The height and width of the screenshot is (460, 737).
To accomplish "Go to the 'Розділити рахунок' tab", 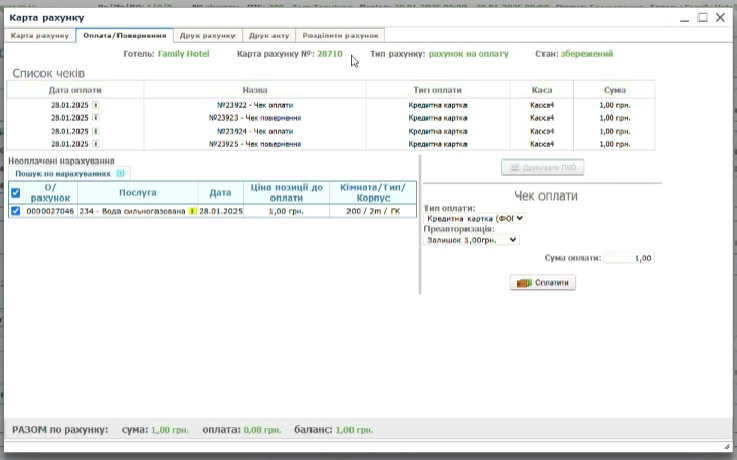I will click(x=341, y=36).
